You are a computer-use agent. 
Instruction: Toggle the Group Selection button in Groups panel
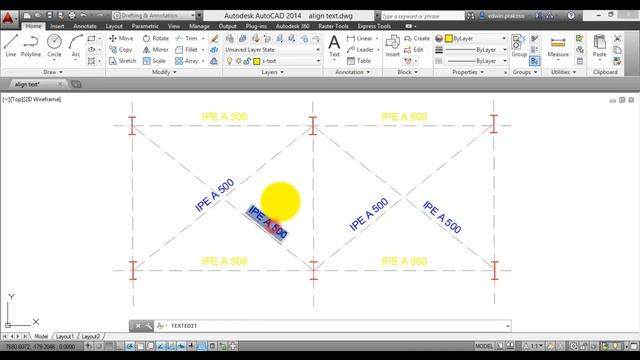pos(534,61)
